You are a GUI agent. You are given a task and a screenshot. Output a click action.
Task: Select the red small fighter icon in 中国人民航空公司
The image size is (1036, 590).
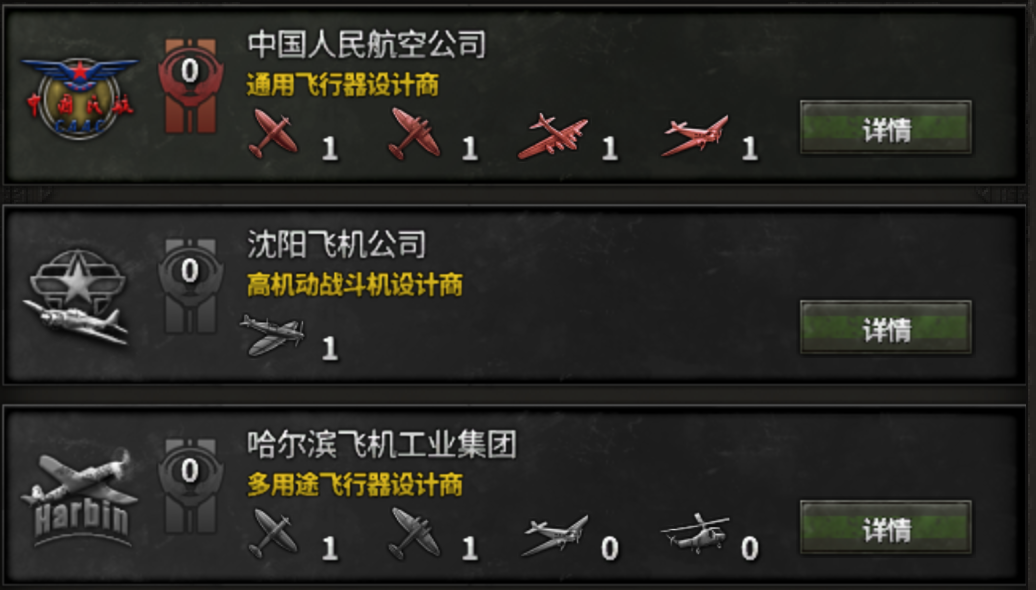tap(272, 133)
